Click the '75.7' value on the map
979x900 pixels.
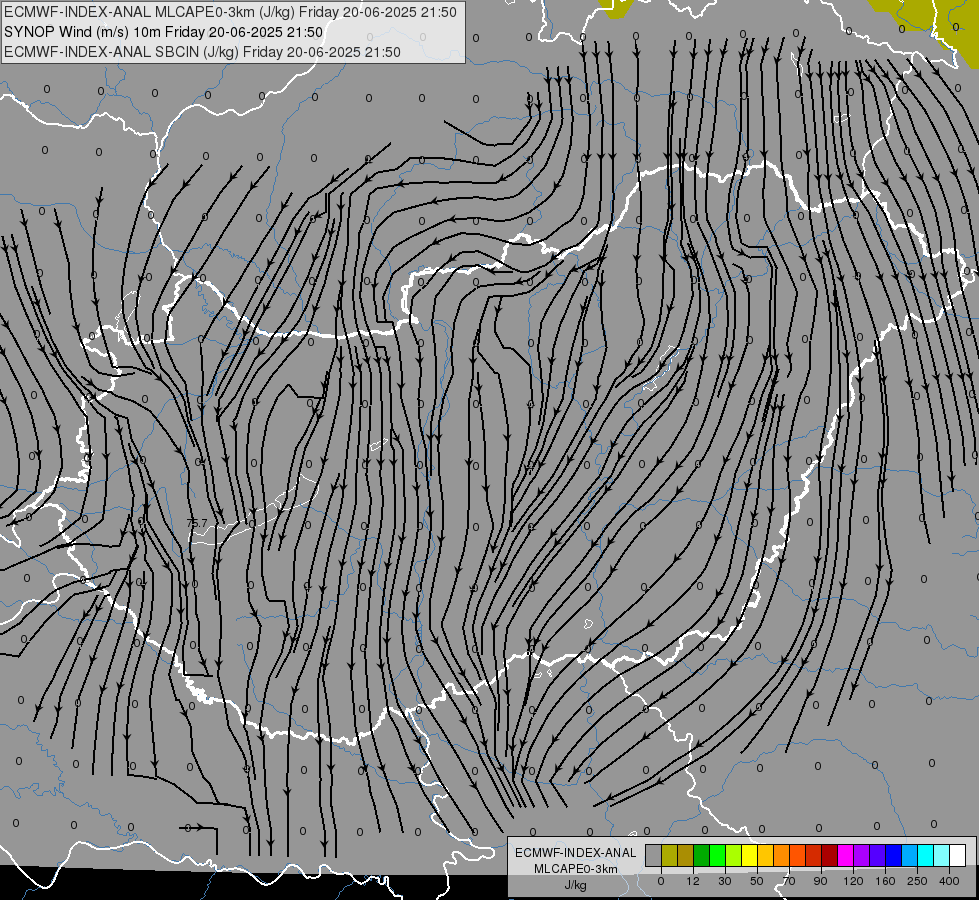197,523
